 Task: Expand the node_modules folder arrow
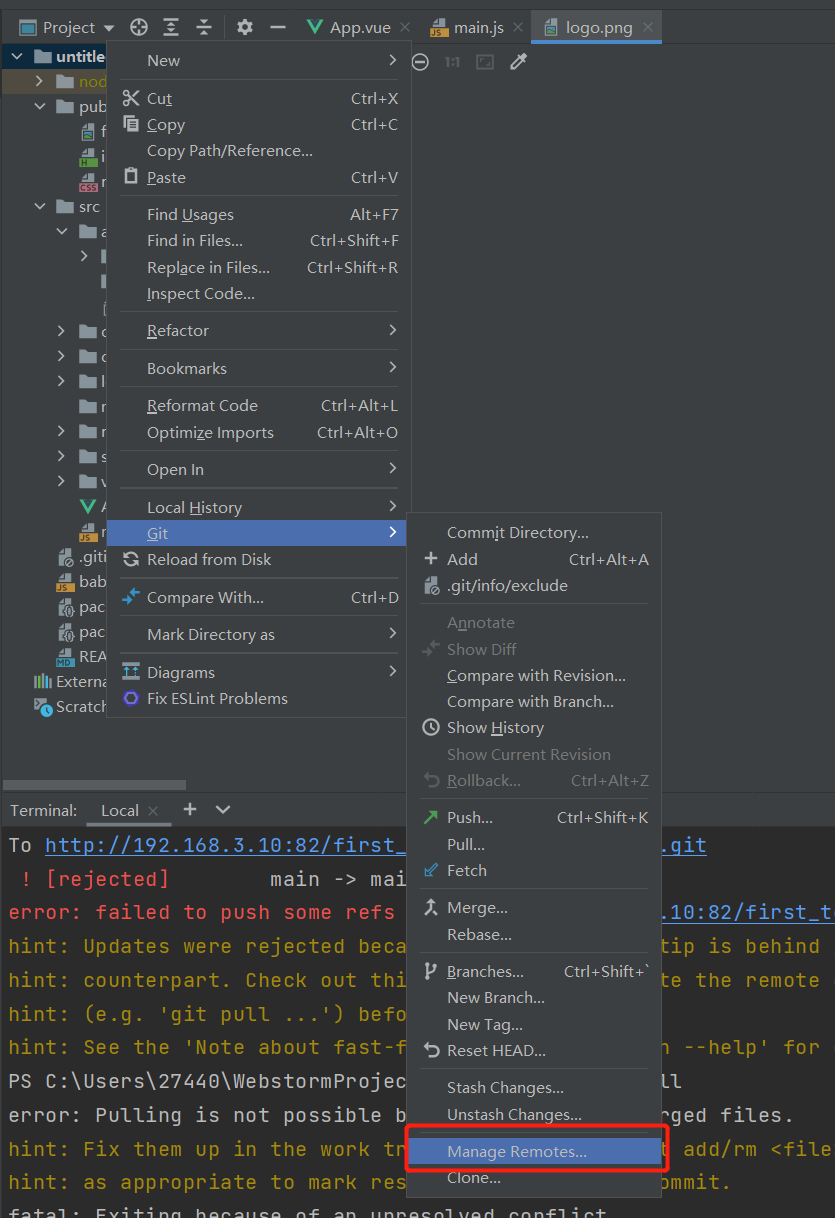(x=40, y=82)
